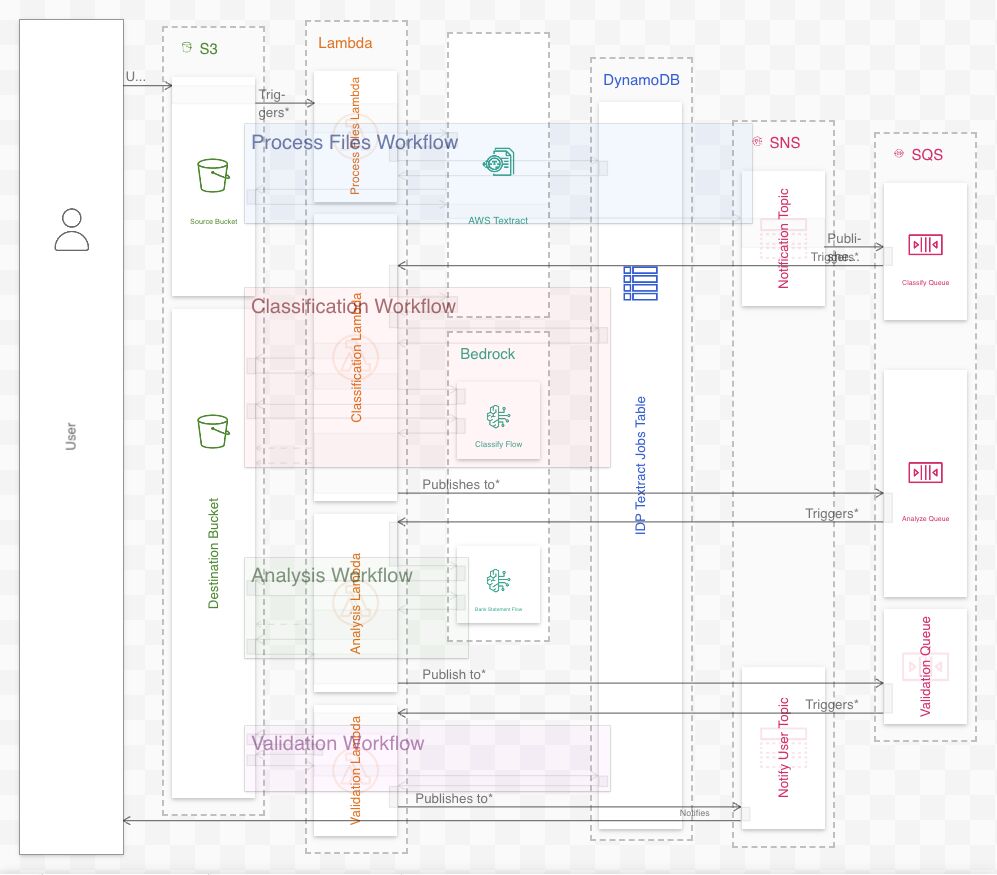This screenshot has height=875, width=997.
Task: Click the Bedrock group label
Action: pos(487,354)
